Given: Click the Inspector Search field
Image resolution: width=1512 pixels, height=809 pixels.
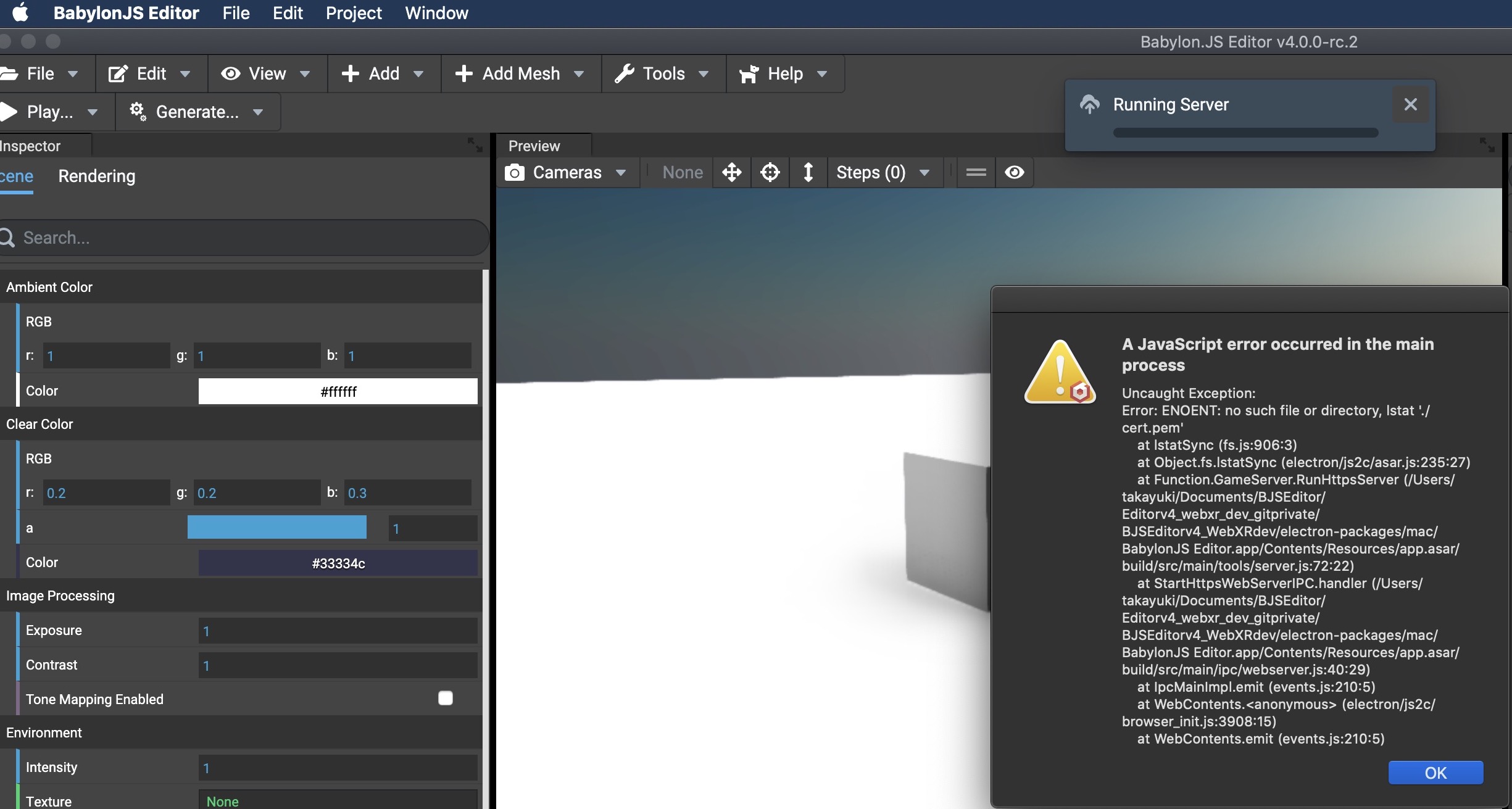Looking at the screenshot, I should click(247, 238).
